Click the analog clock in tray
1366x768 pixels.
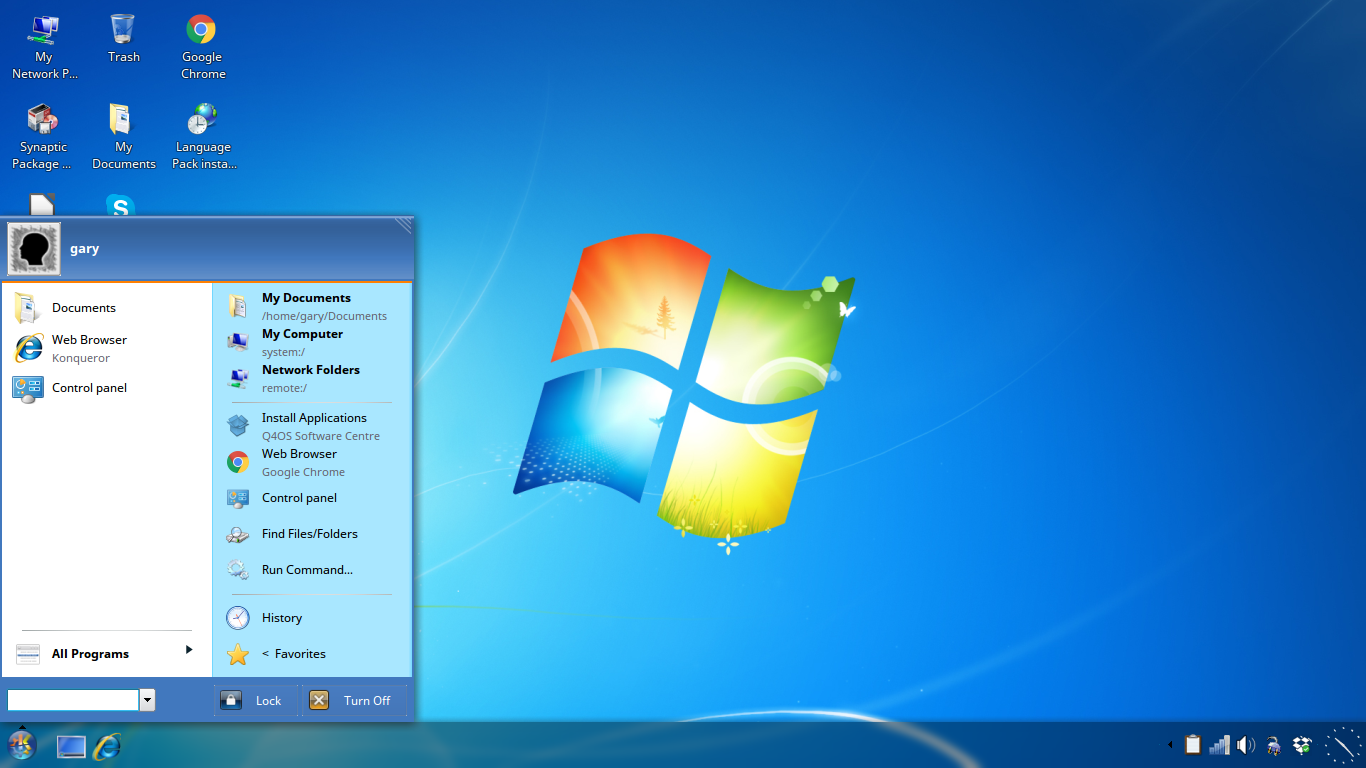tap(1343, 746)
